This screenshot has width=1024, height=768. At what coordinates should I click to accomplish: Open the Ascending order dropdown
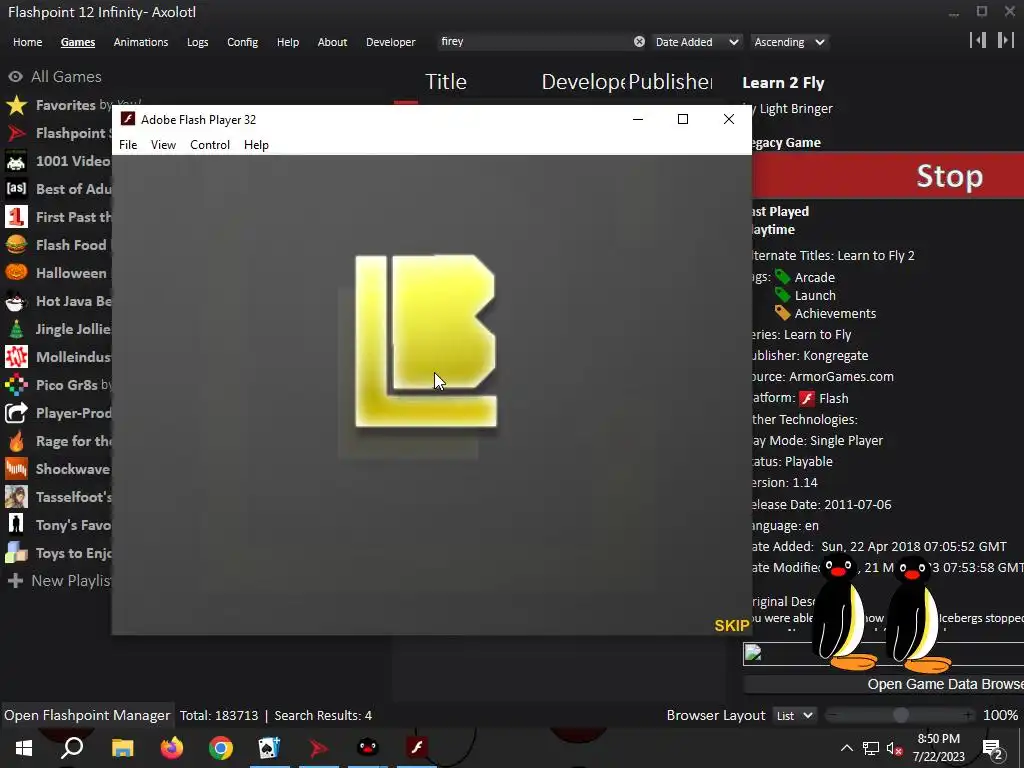coord(790,42)
